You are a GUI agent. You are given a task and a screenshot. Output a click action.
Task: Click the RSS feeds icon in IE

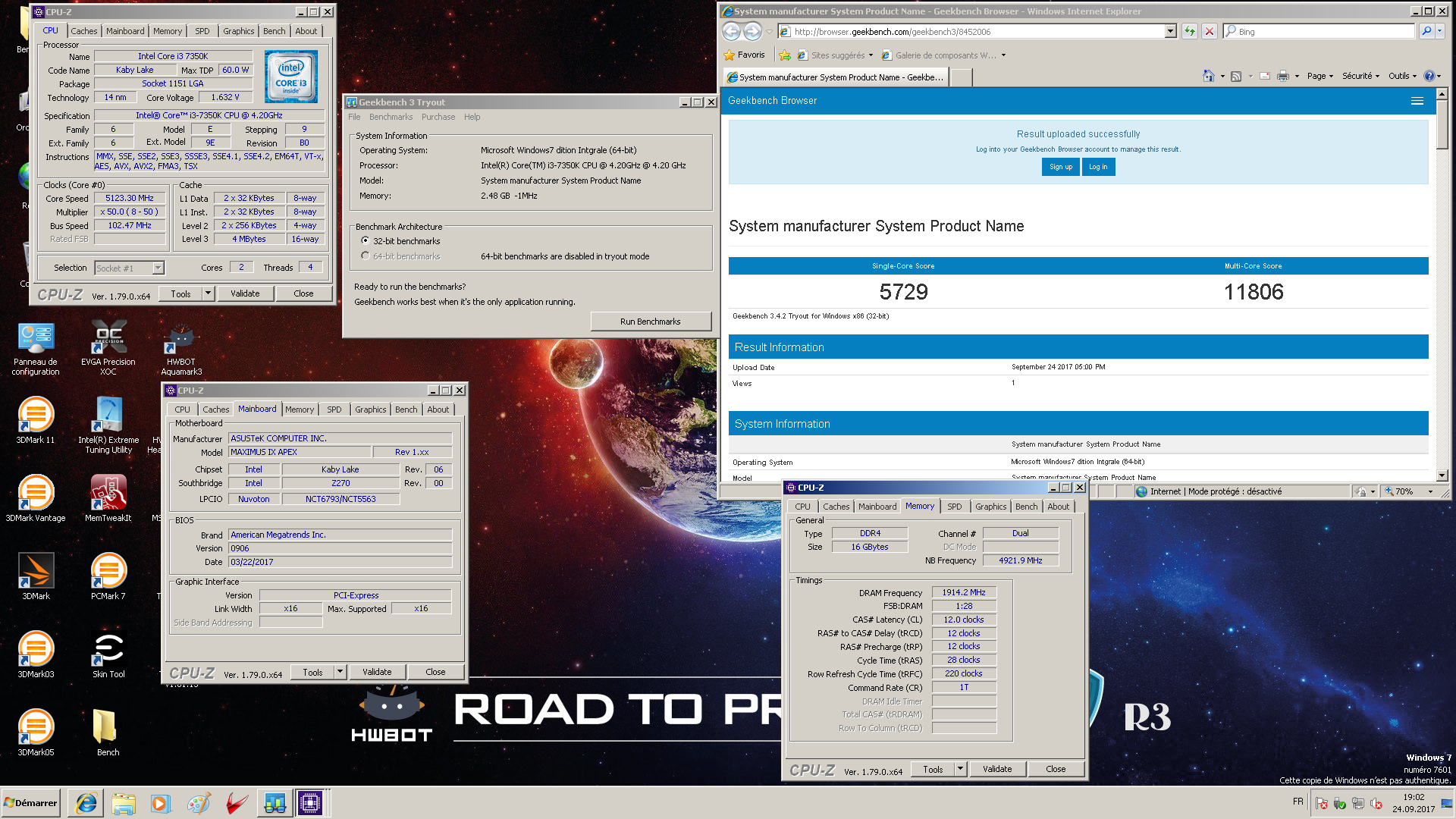(x=1236, y=76)
